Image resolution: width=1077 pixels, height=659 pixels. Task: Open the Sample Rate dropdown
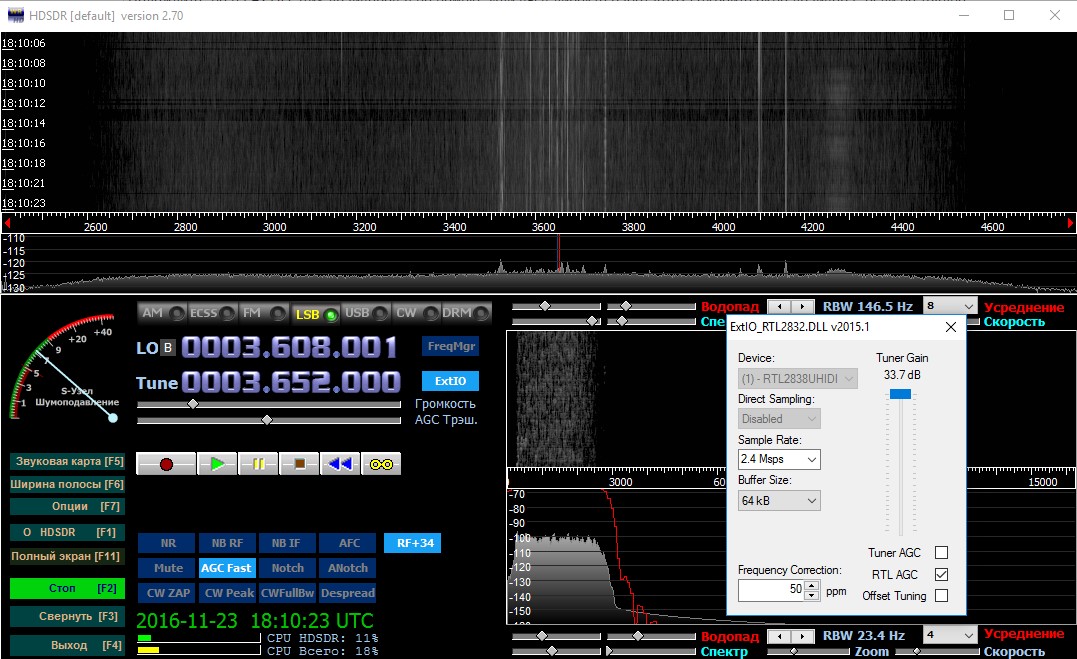click(x=779, y=459)
